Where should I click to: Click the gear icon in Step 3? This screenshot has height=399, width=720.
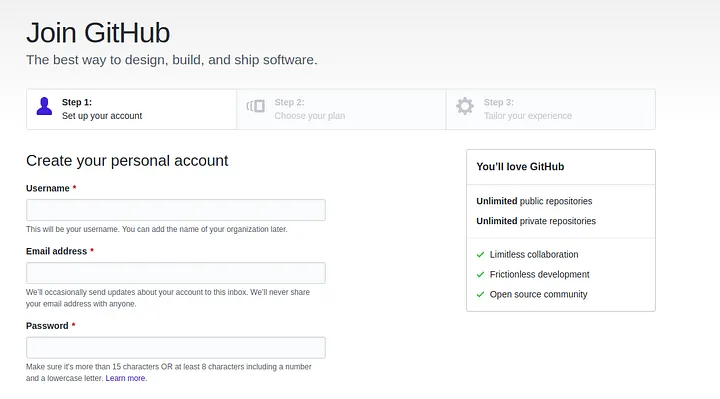tap(465, 106)
